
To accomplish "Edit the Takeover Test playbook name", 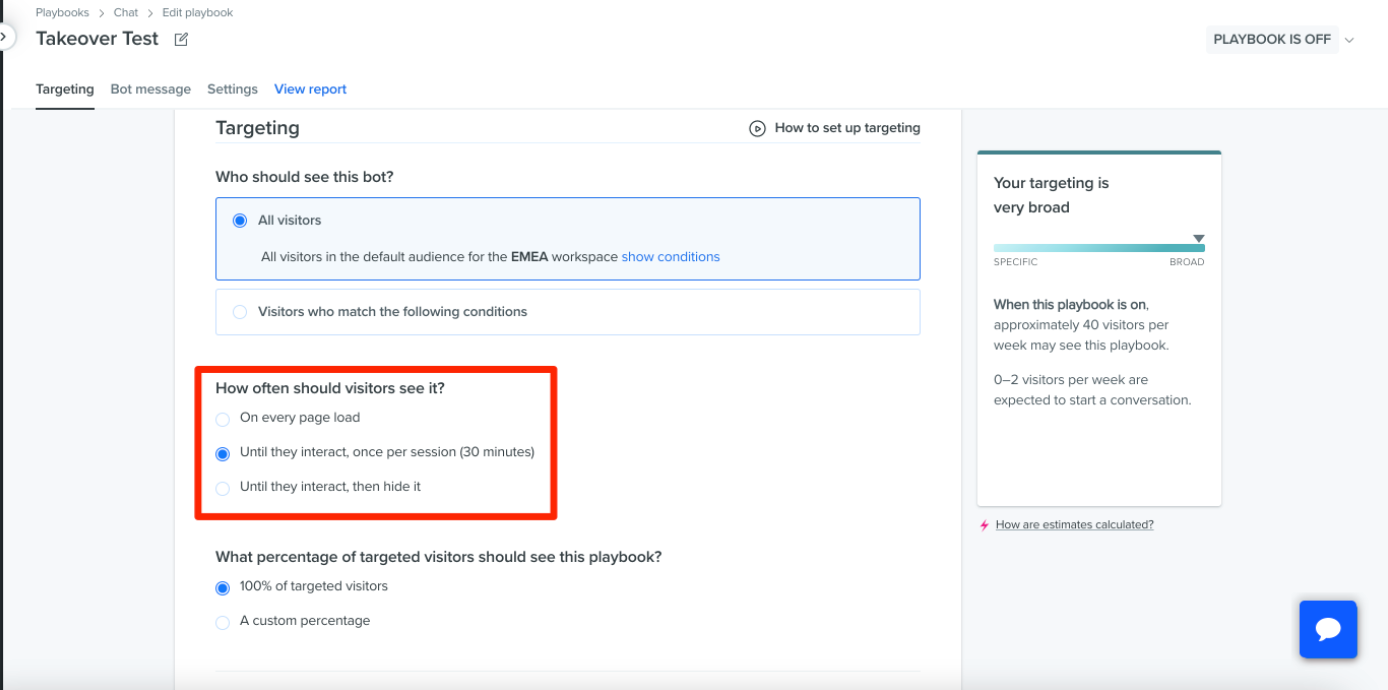I will pyautogui.click(x=181, y=39).
